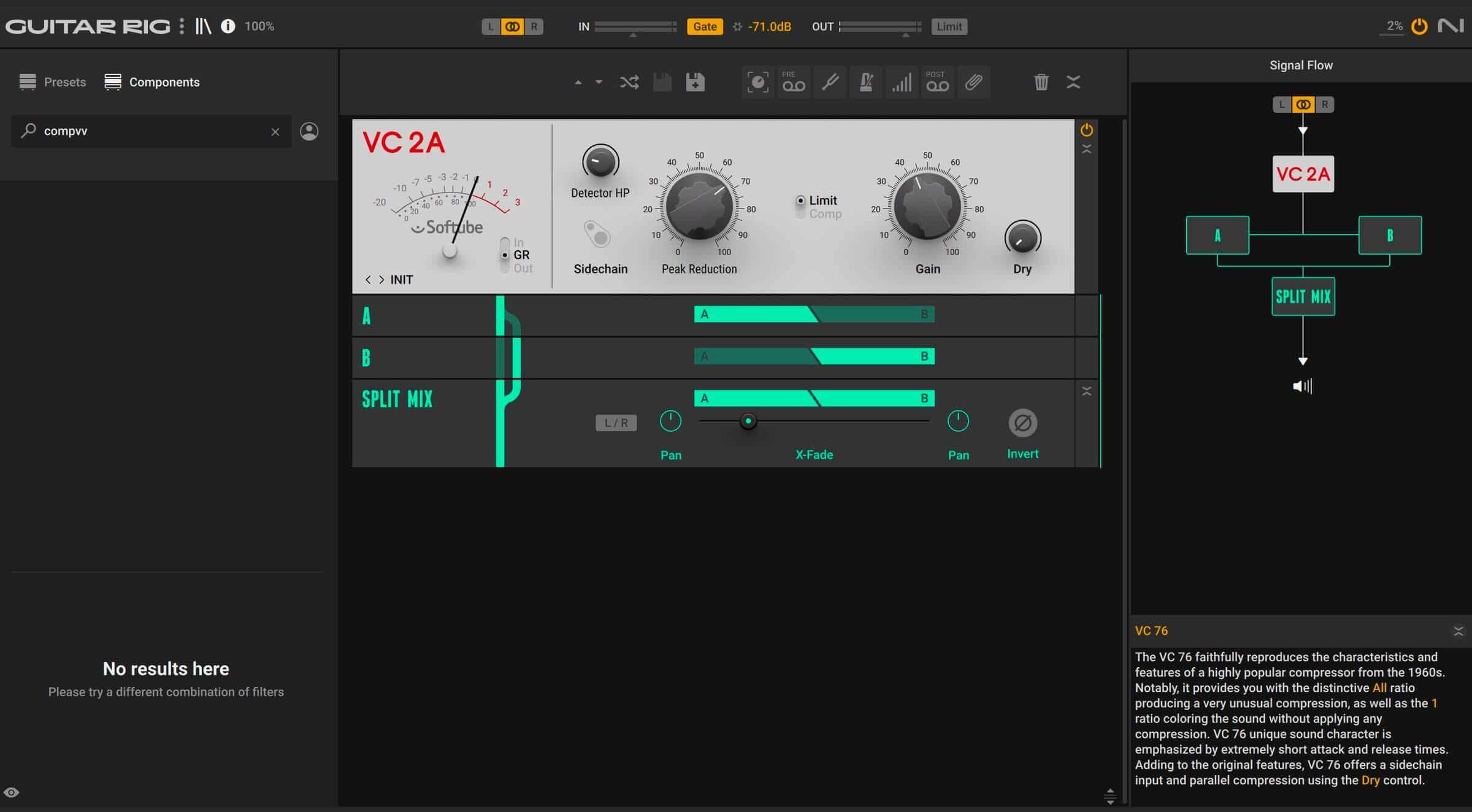The width and height of the screenshot is (1472, 812).
Task: Open the macros/global capture icon in toolbar
Action: [758, 82]
